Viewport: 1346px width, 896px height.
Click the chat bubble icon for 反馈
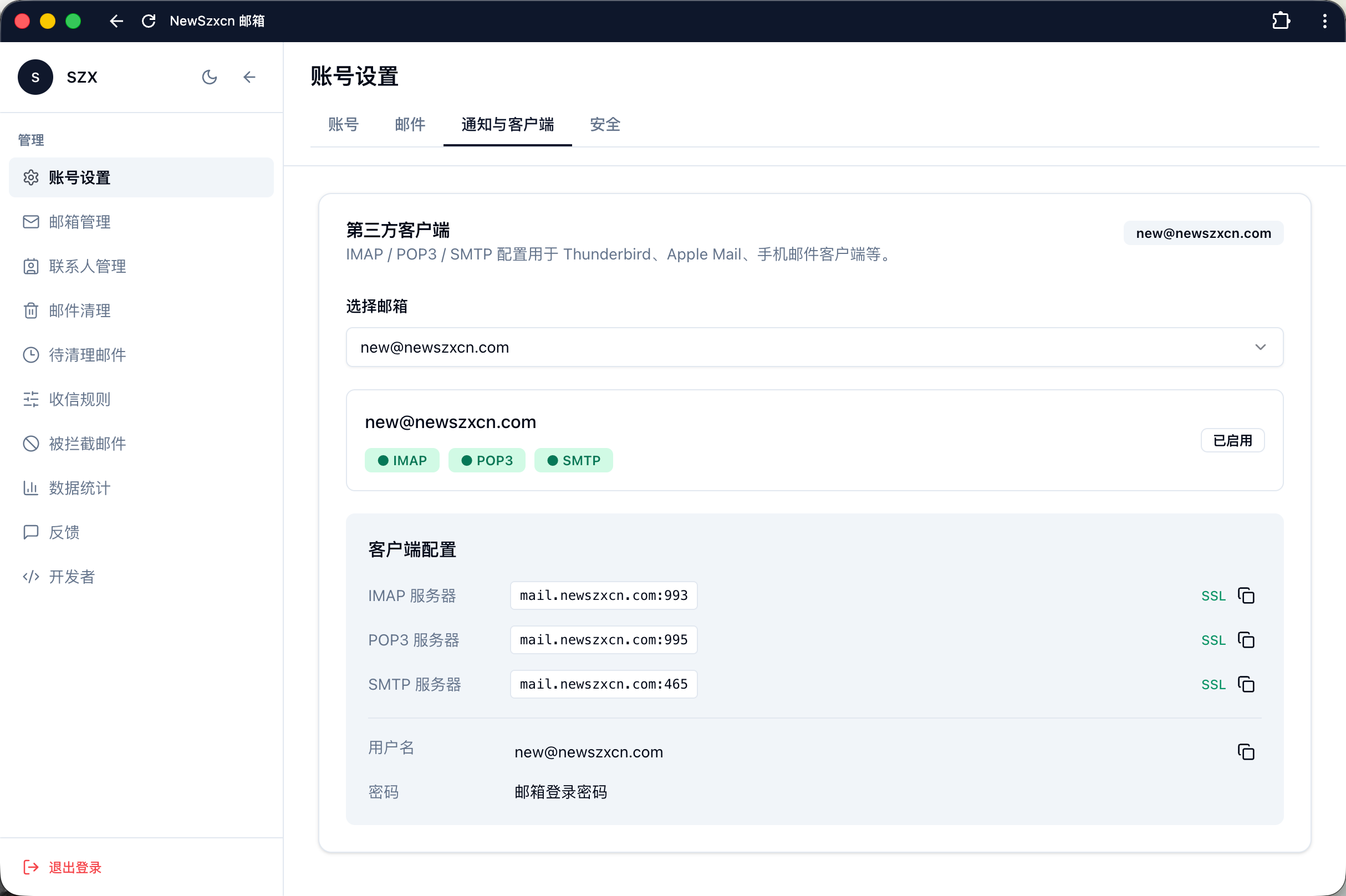[31, 532]
